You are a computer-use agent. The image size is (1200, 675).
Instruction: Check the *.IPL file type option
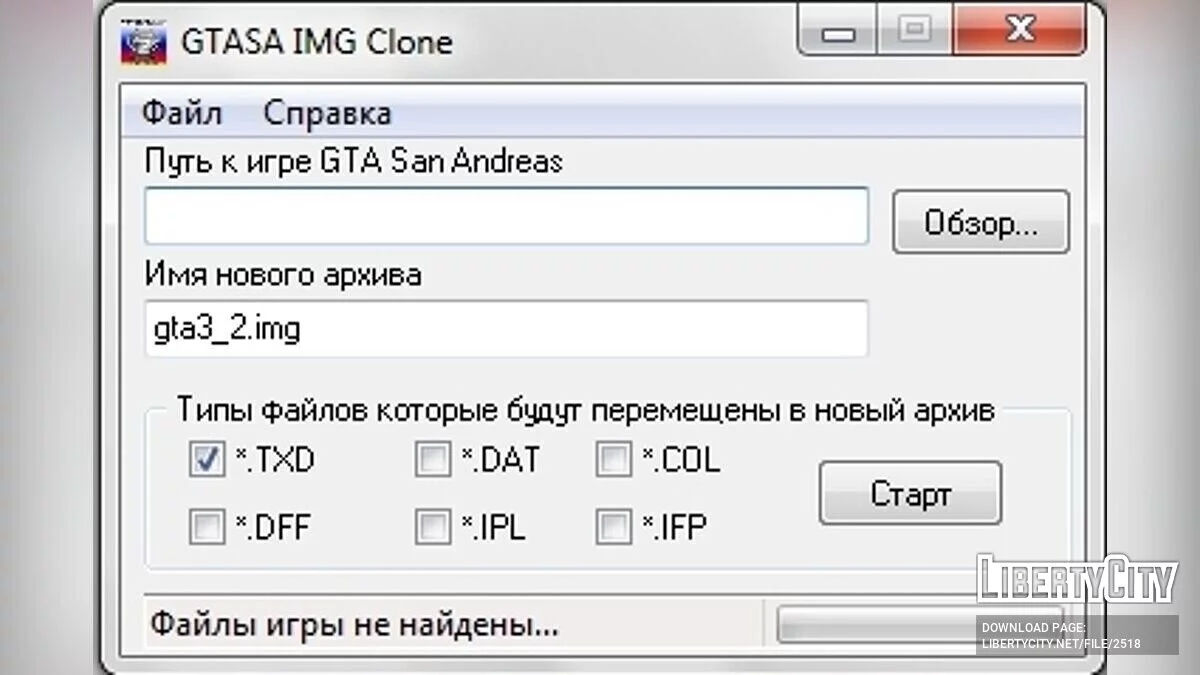tap(433, 526)
